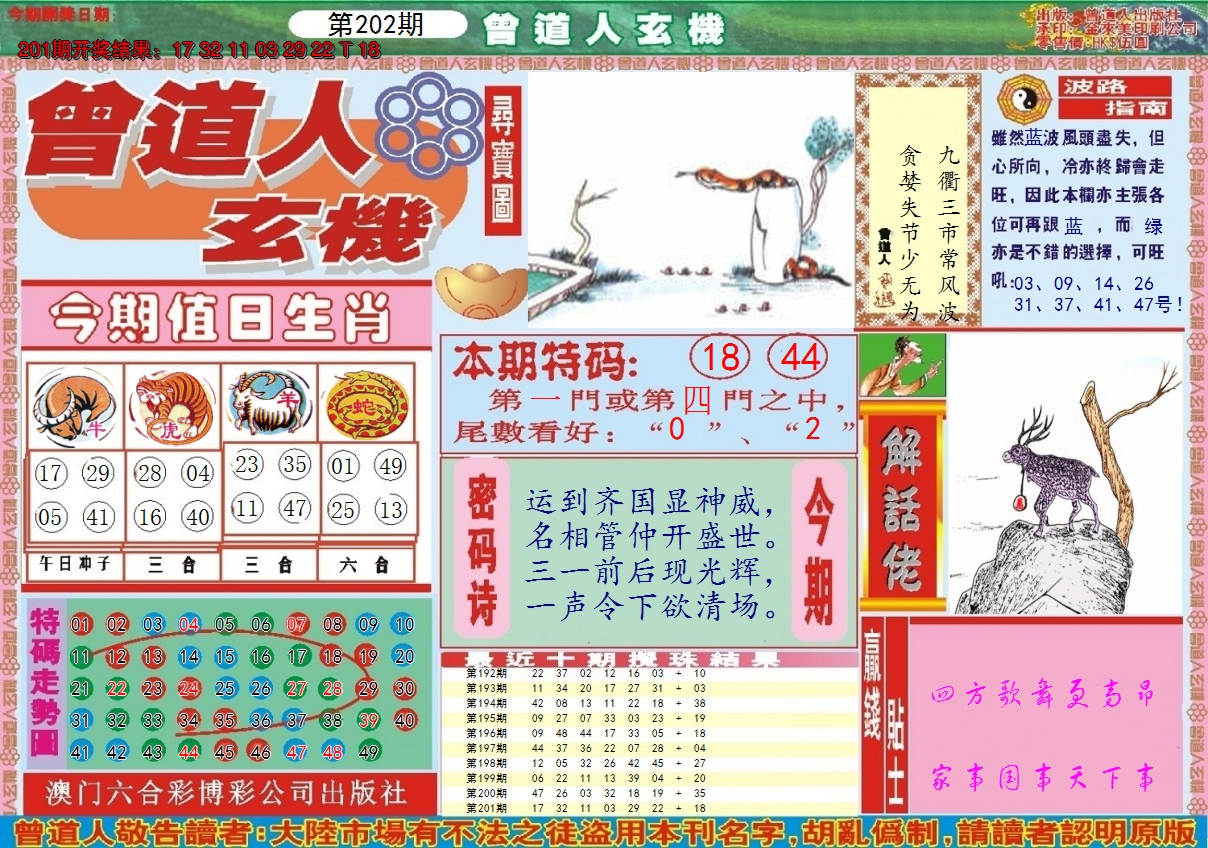Image resolution: width=1208 pixels, height=848 pixels.
Task: Click the 尋寶圖 vertical label
Action: [x=503, y=160]
